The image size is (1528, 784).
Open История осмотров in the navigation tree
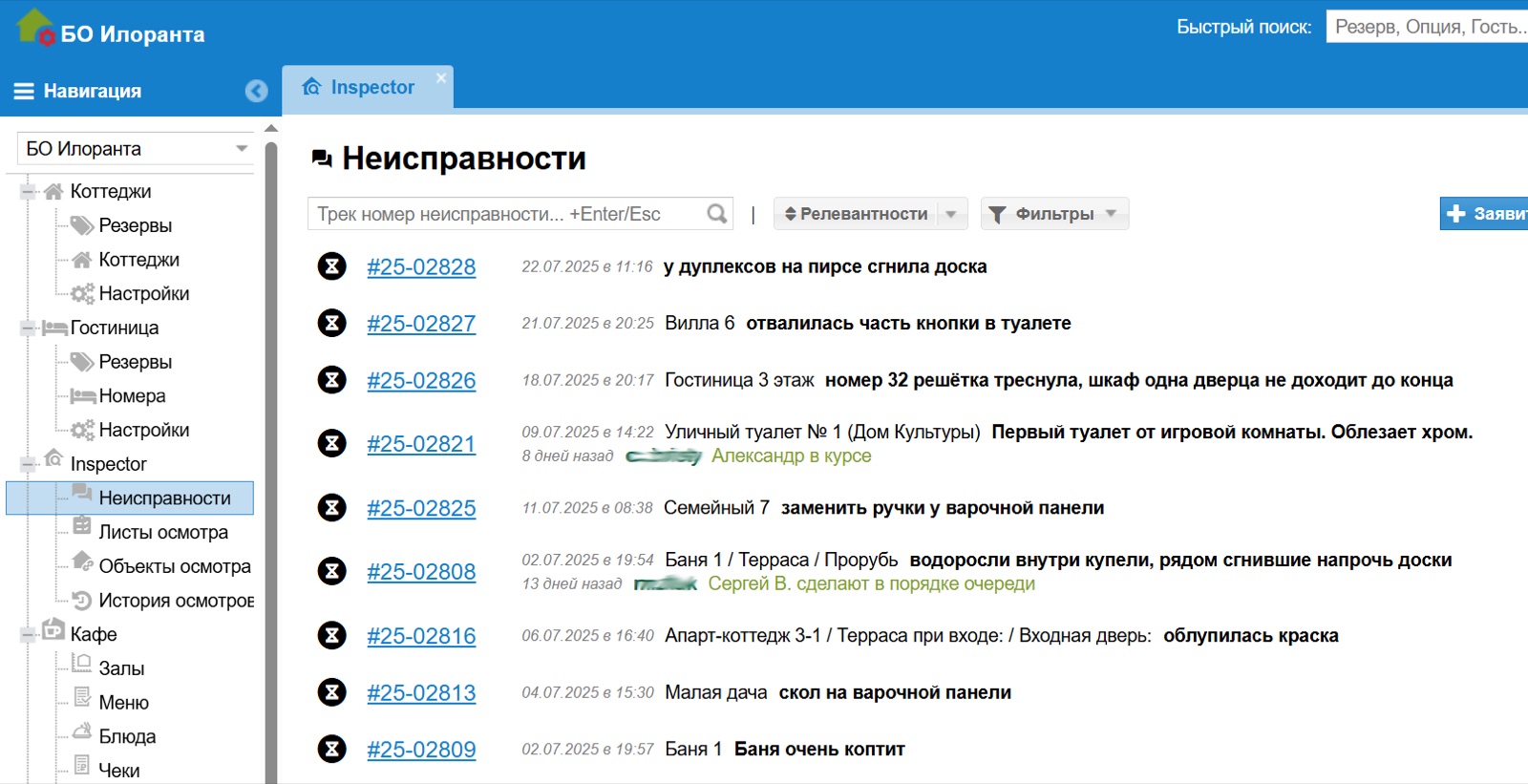tap(177, 601)
